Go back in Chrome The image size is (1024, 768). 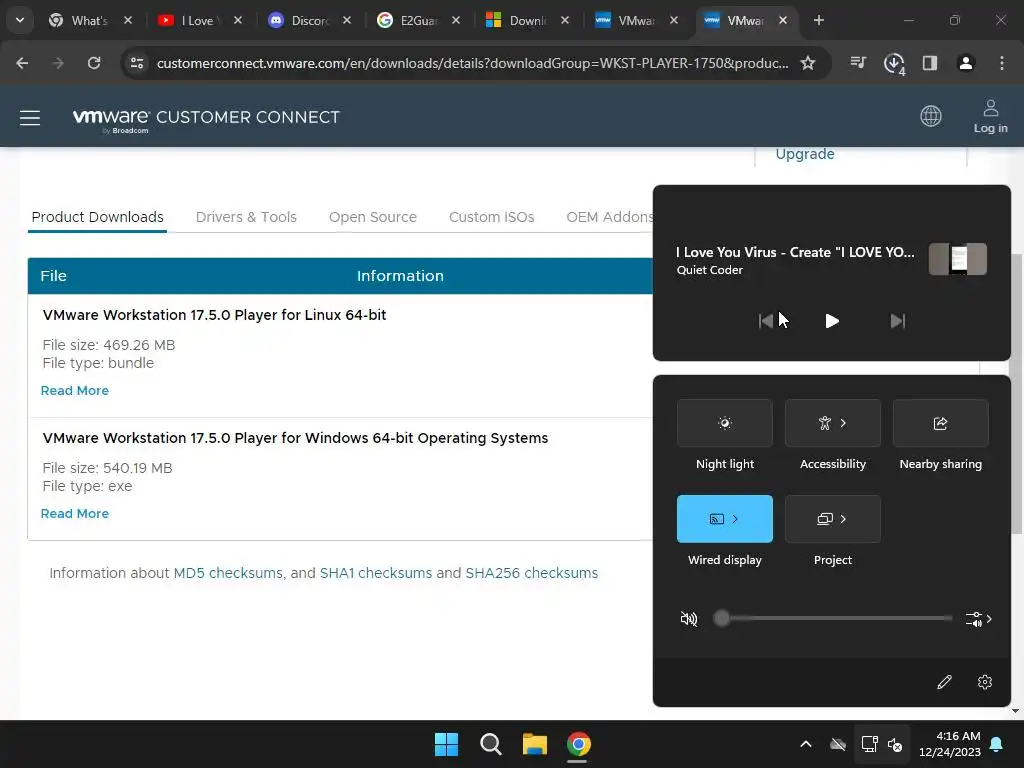tap(22, 63)
